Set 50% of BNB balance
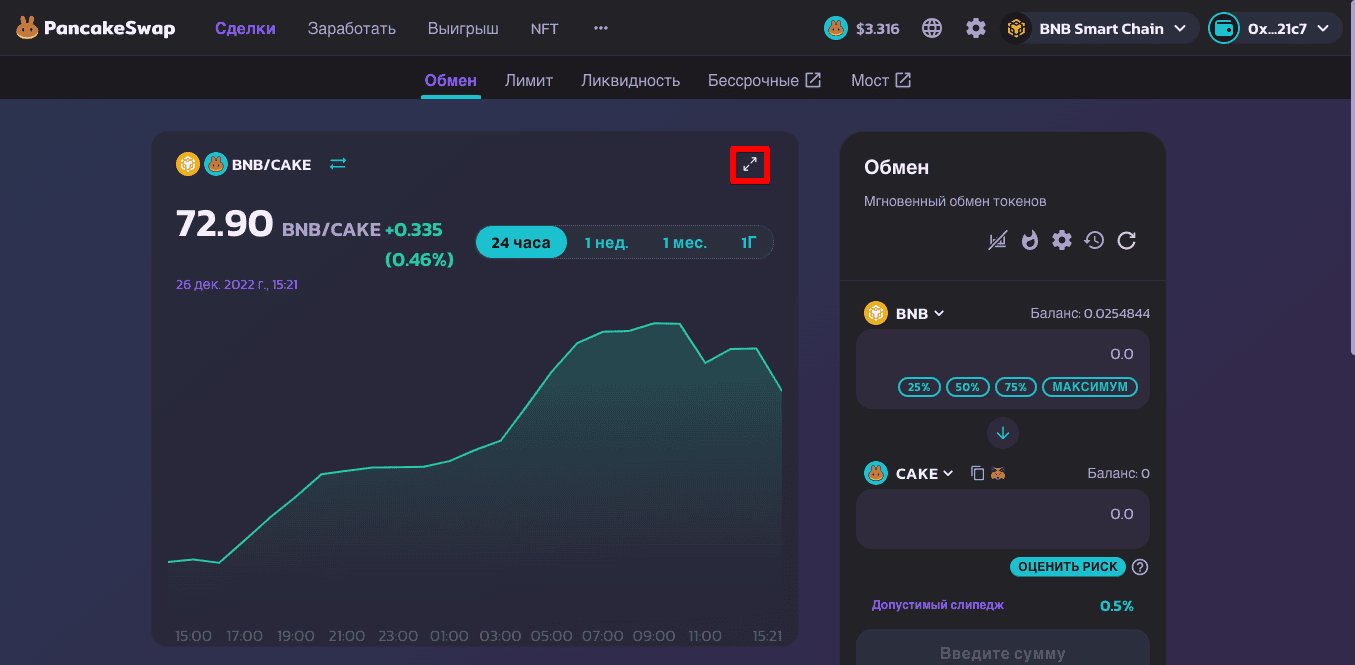The height and width of the screenshot is (665, 1355). click(x=968, y=387)
